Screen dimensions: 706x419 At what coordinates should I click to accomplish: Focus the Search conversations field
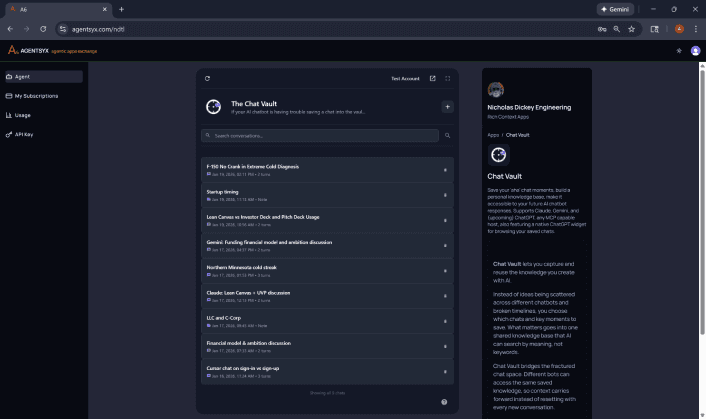[320, 135]
